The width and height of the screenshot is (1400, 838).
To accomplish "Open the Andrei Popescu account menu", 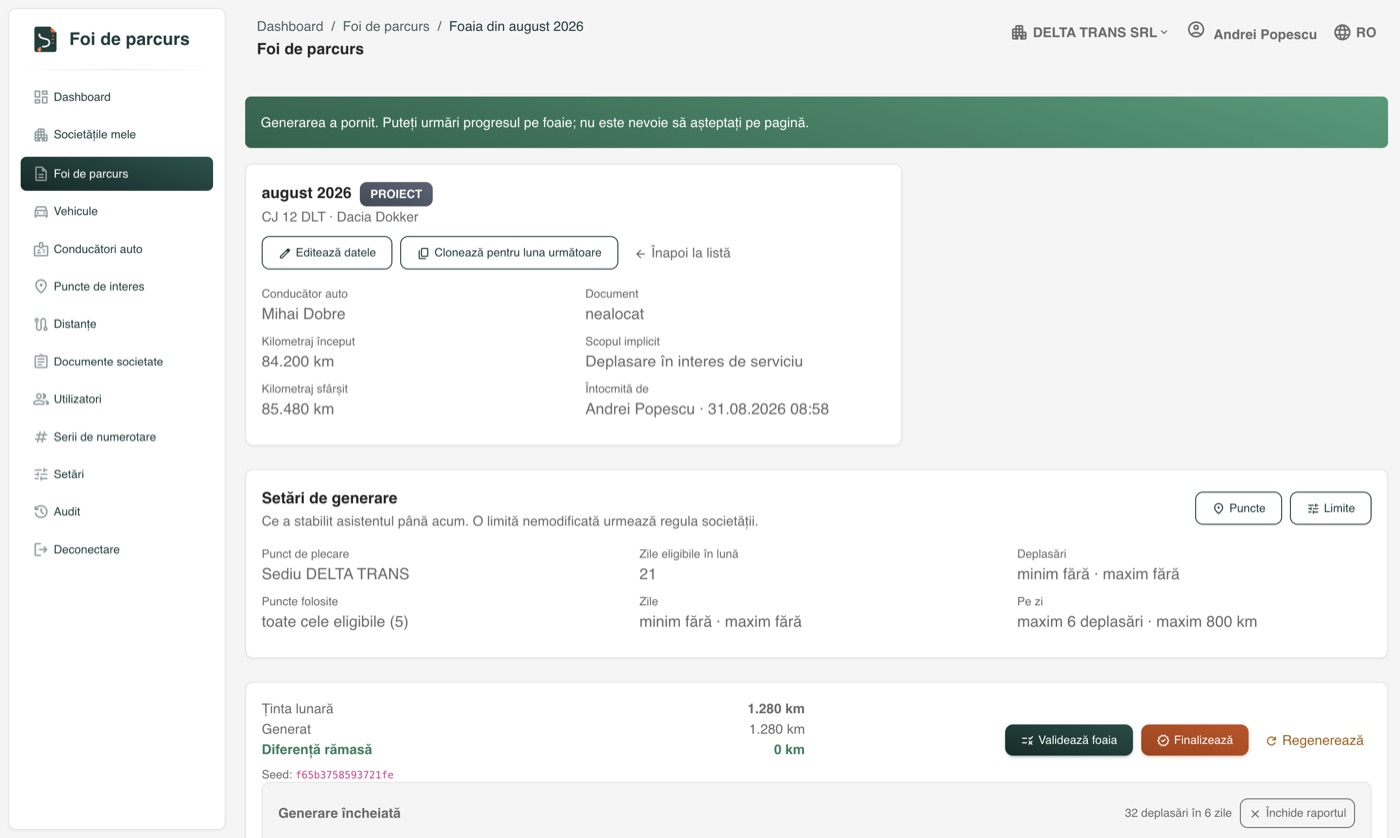I will pos(1265,34).
